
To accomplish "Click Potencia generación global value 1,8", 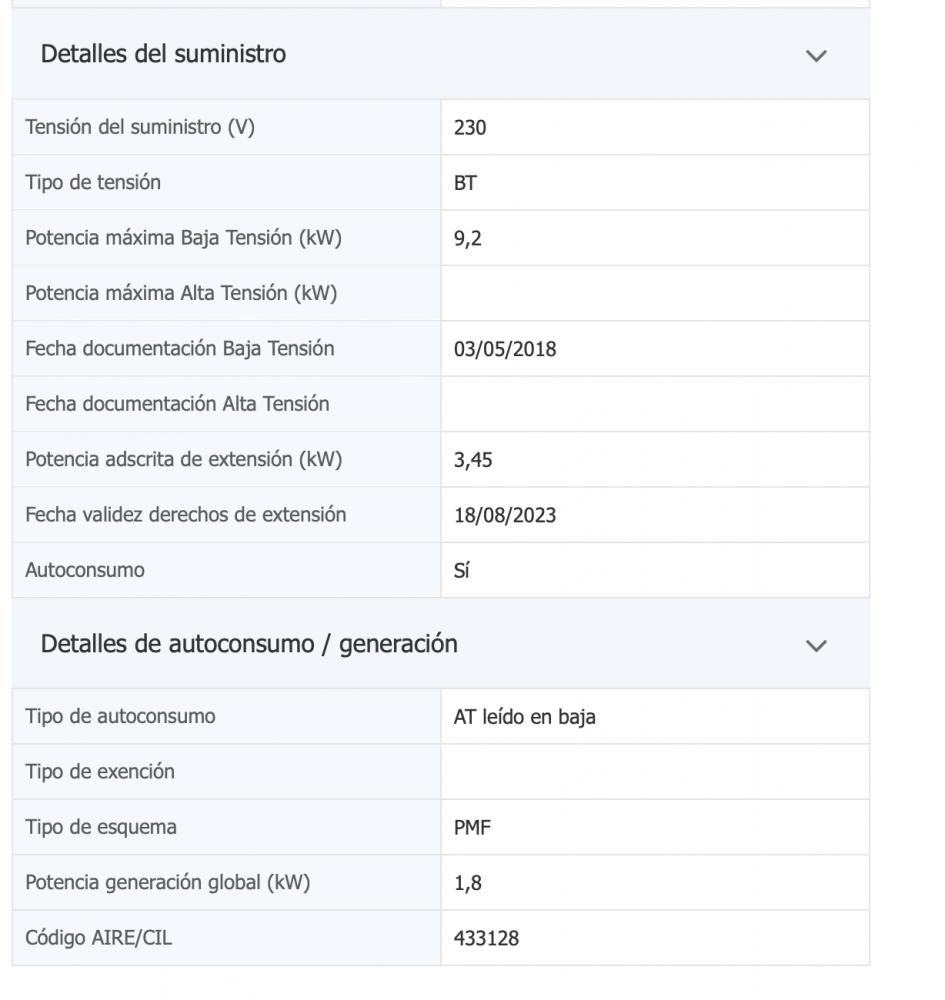I will 467,883.
